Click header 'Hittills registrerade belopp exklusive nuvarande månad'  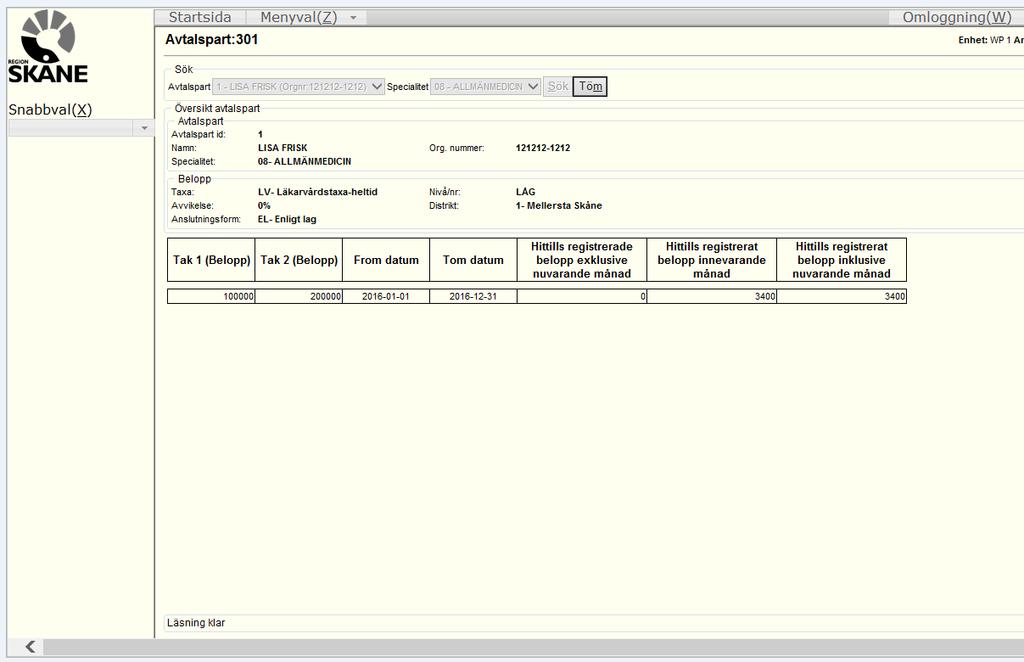(582, 260)
